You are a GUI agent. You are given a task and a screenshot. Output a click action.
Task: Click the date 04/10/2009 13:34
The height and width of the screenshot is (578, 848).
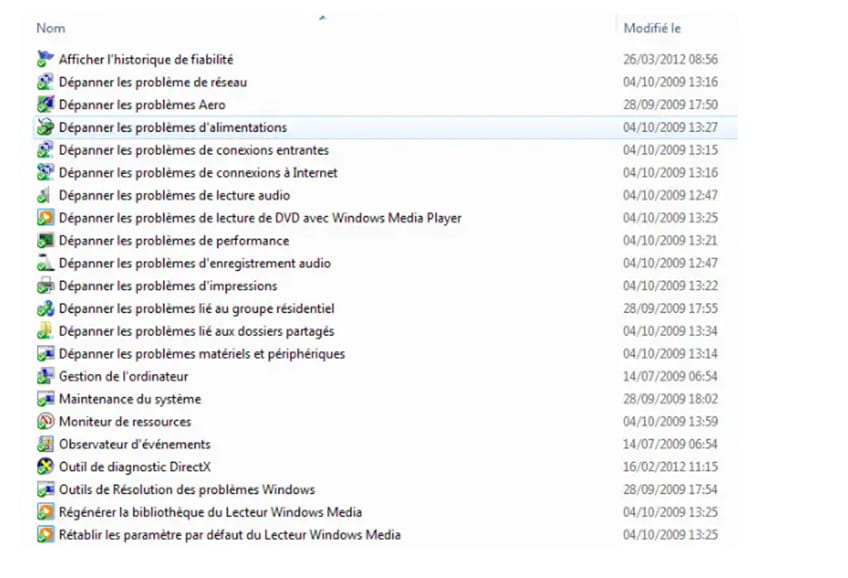coord(670,331)
